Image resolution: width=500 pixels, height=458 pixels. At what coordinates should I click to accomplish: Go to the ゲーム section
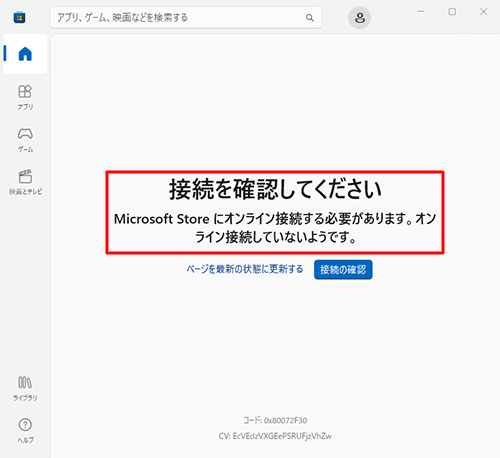pos(25,140)
